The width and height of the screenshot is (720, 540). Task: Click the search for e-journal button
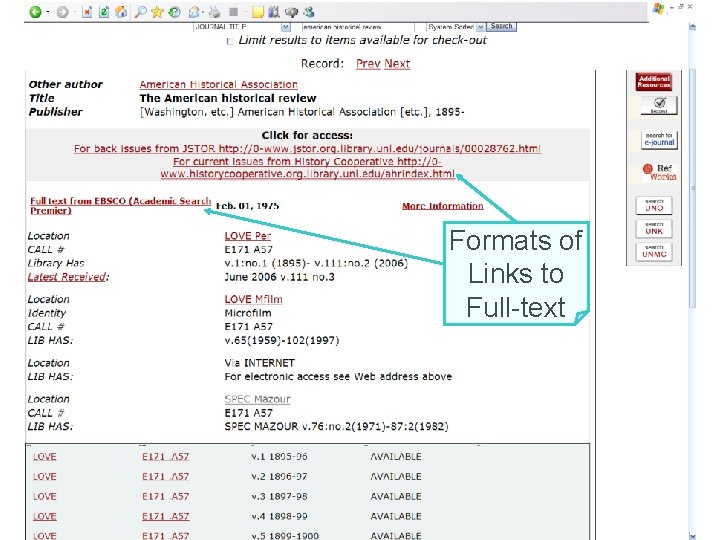tap(659, 139)
